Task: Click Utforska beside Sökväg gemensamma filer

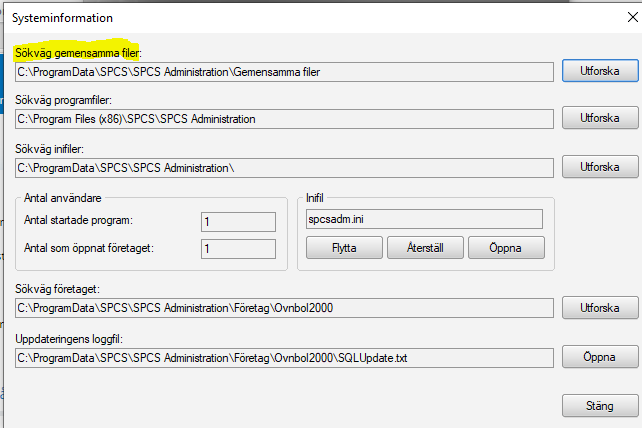Action: (x=600, y=71)
